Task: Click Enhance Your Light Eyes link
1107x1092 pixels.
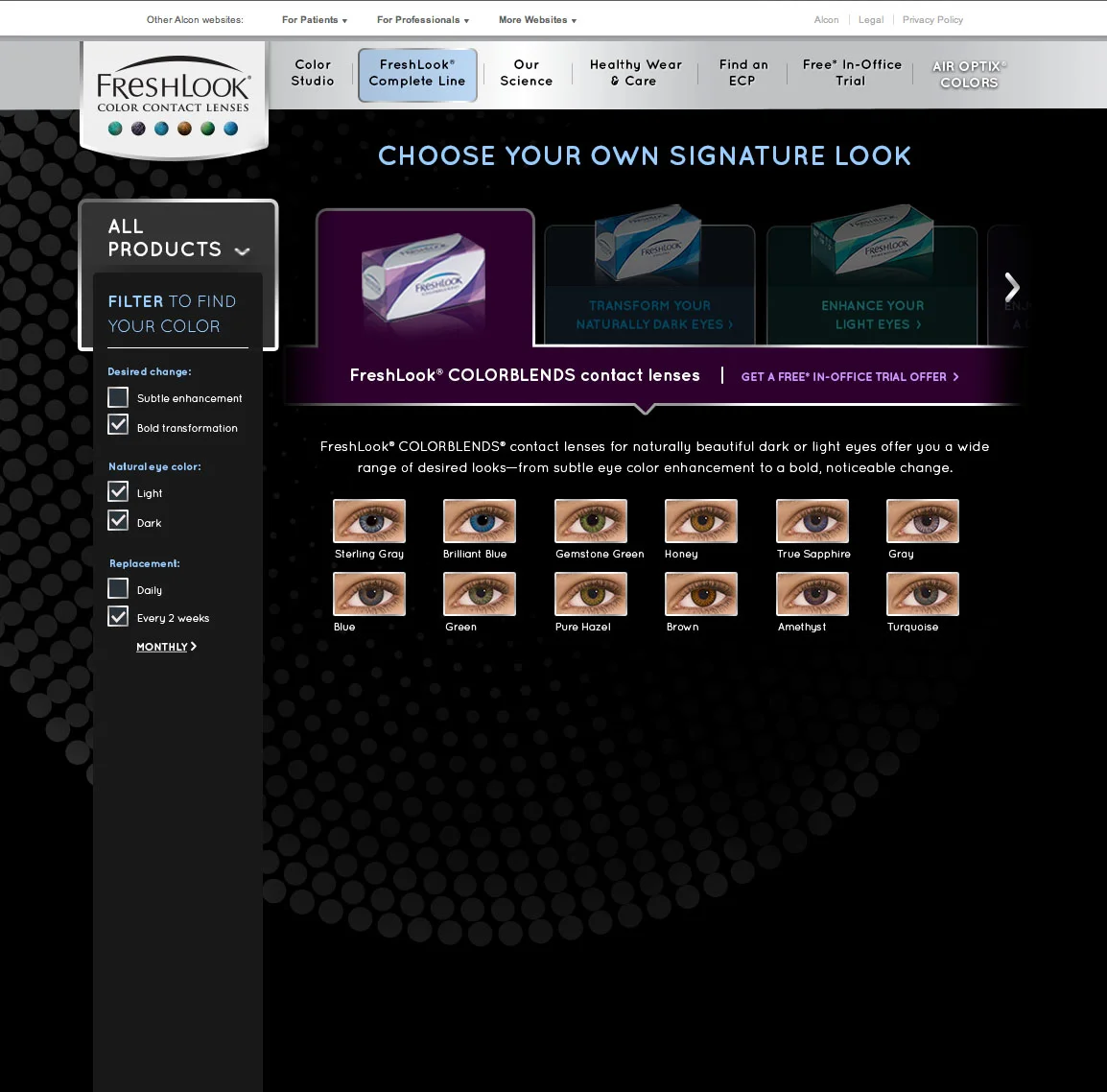Action: click(873, 315)
